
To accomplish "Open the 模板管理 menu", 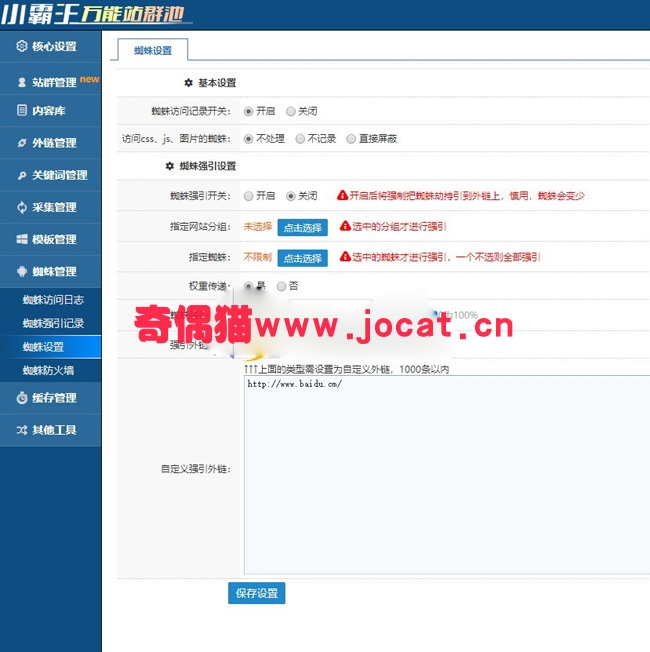I will 50,239.
